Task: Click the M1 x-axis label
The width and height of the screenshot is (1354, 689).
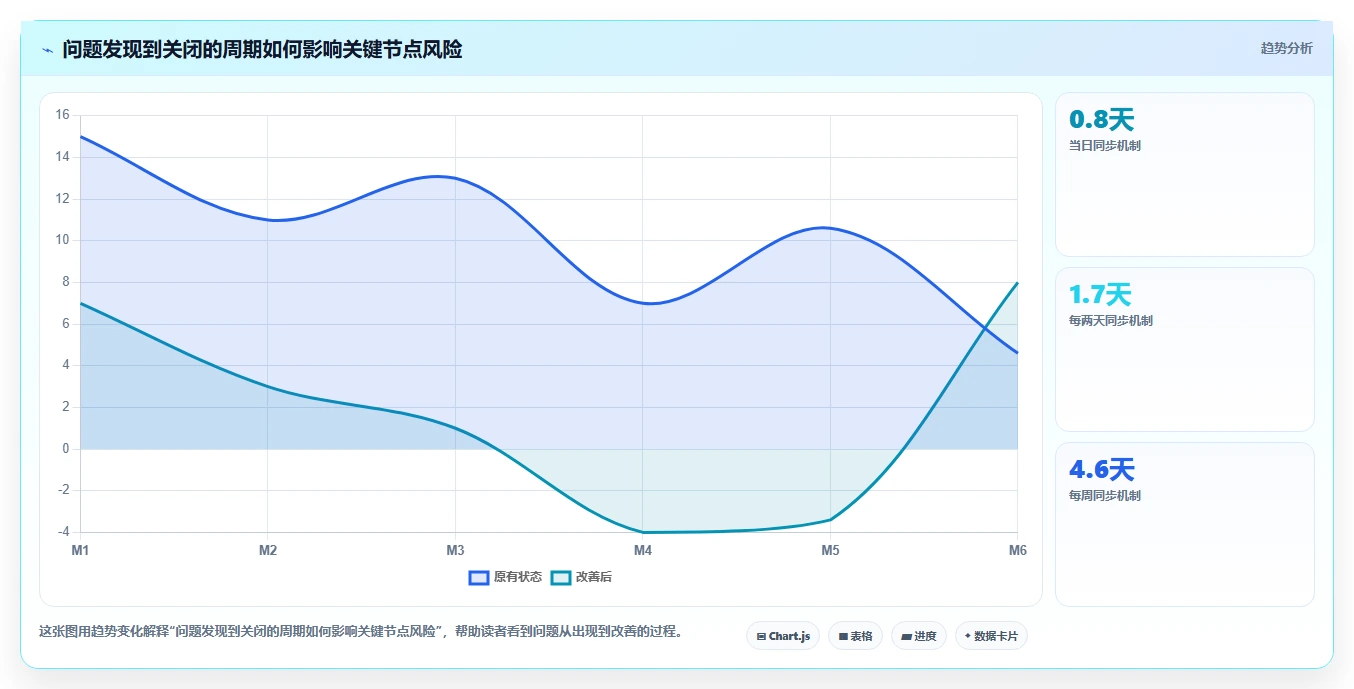Action: [x=80, y=550]
